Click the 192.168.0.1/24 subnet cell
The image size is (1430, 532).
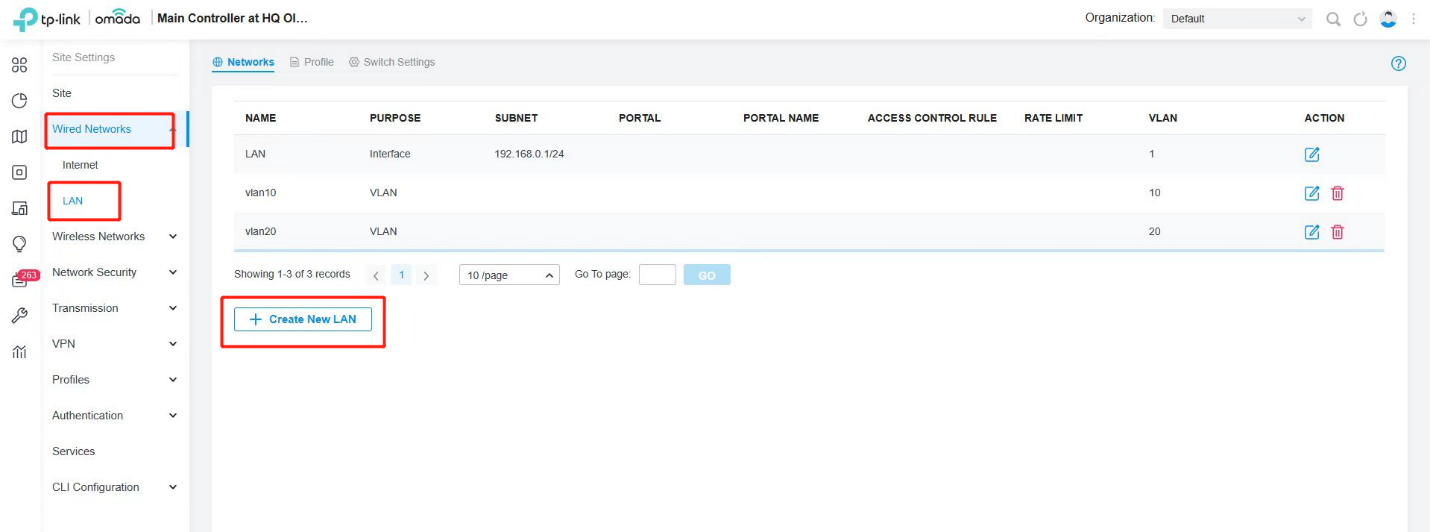pyautogui.click(x=530, y=154)
